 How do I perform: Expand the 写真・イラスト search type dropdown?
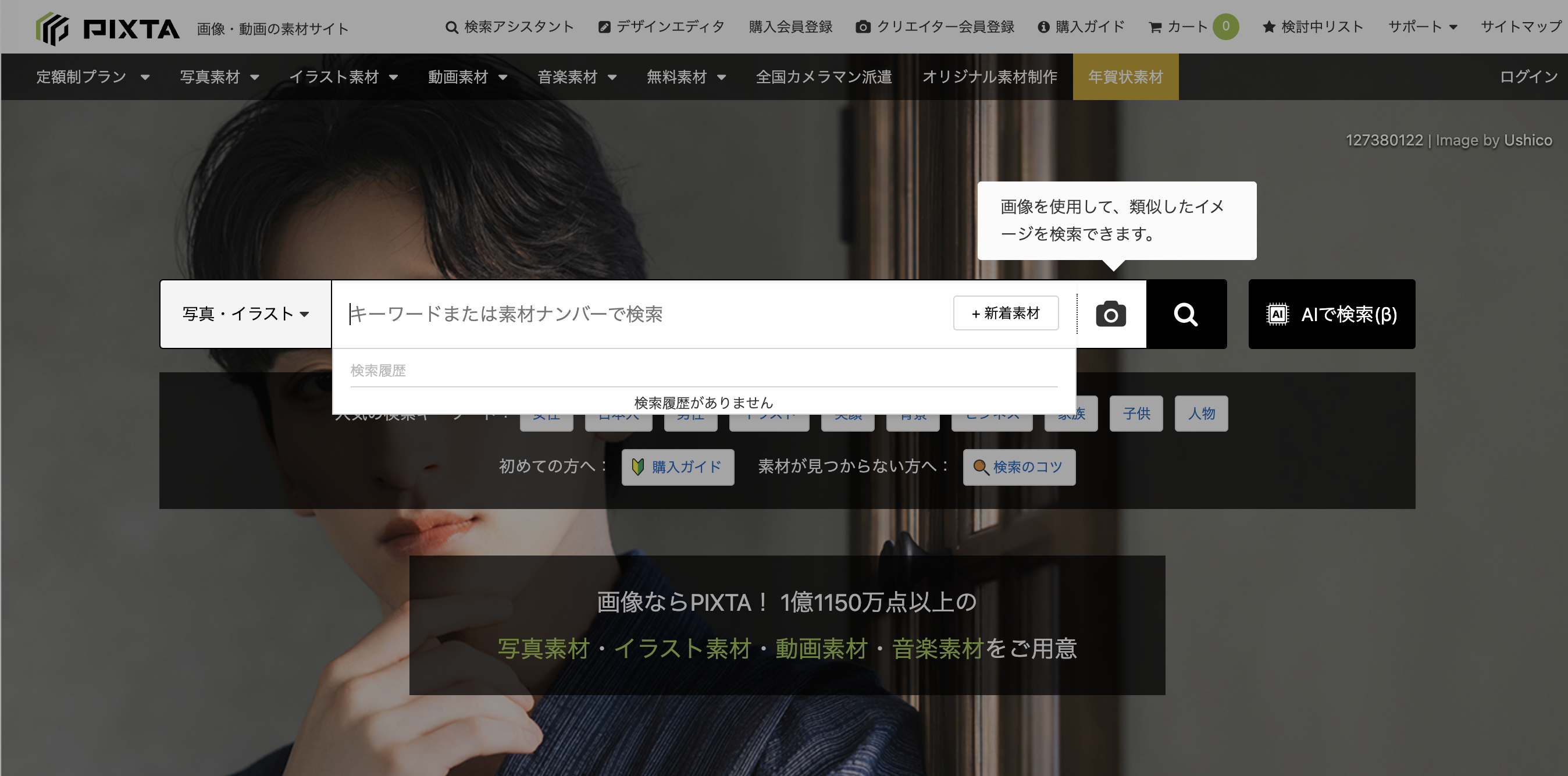245,314
